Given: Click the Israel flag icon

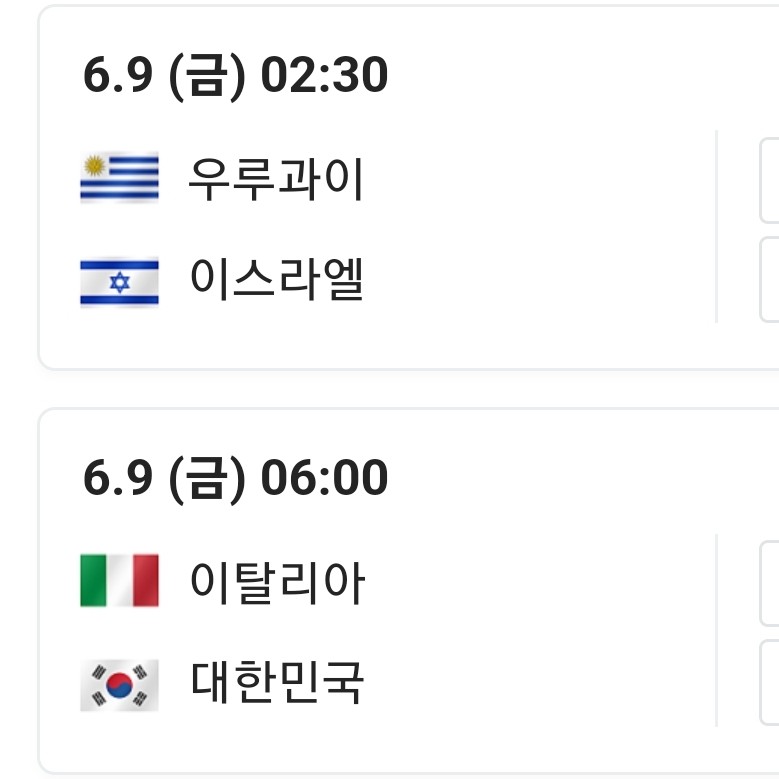Looking at the screenshot, I should pyautogui.click(x=119, y=282).
